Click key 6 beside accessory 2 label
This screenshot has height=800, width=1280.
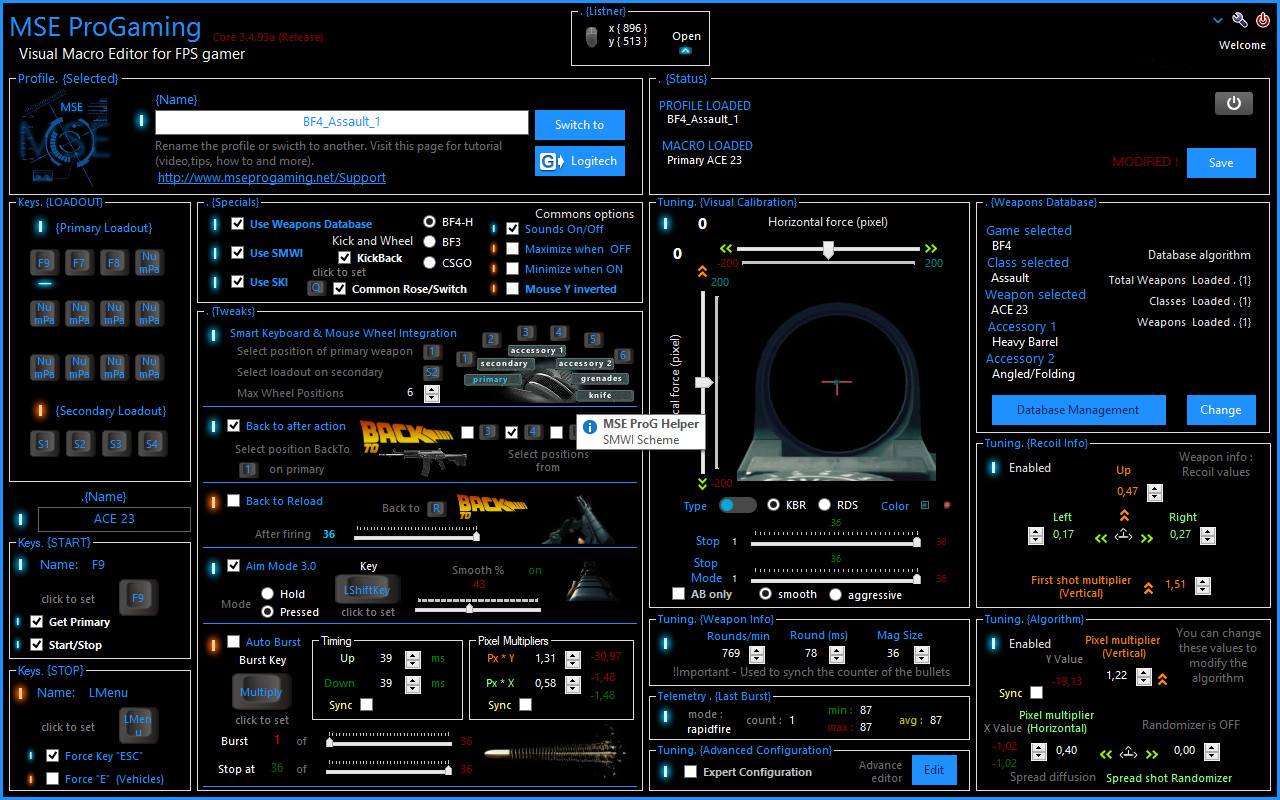[622, 355]
